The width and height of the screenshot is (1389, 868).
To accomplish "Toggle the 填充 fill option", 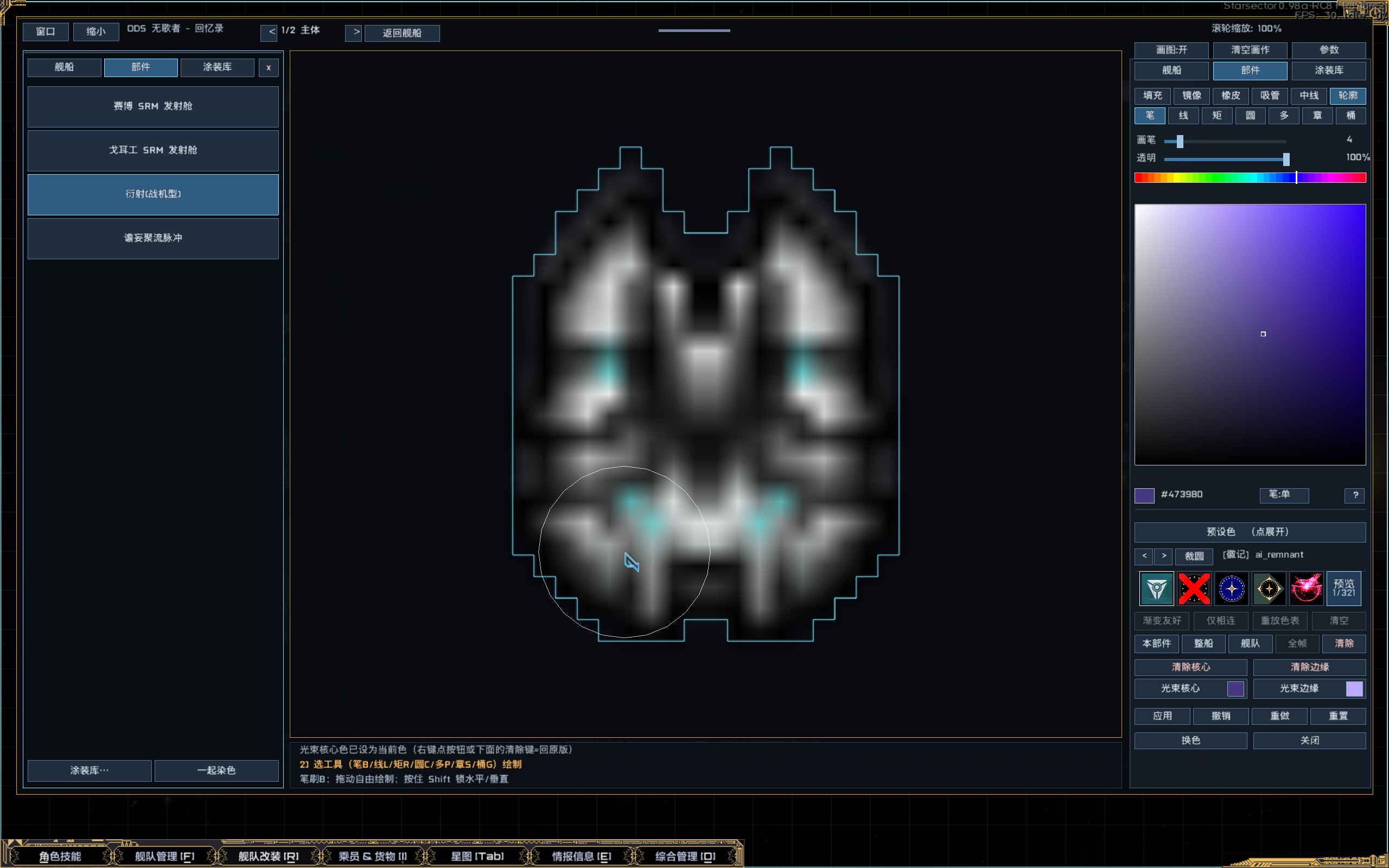I will (x=1152, y=95).
